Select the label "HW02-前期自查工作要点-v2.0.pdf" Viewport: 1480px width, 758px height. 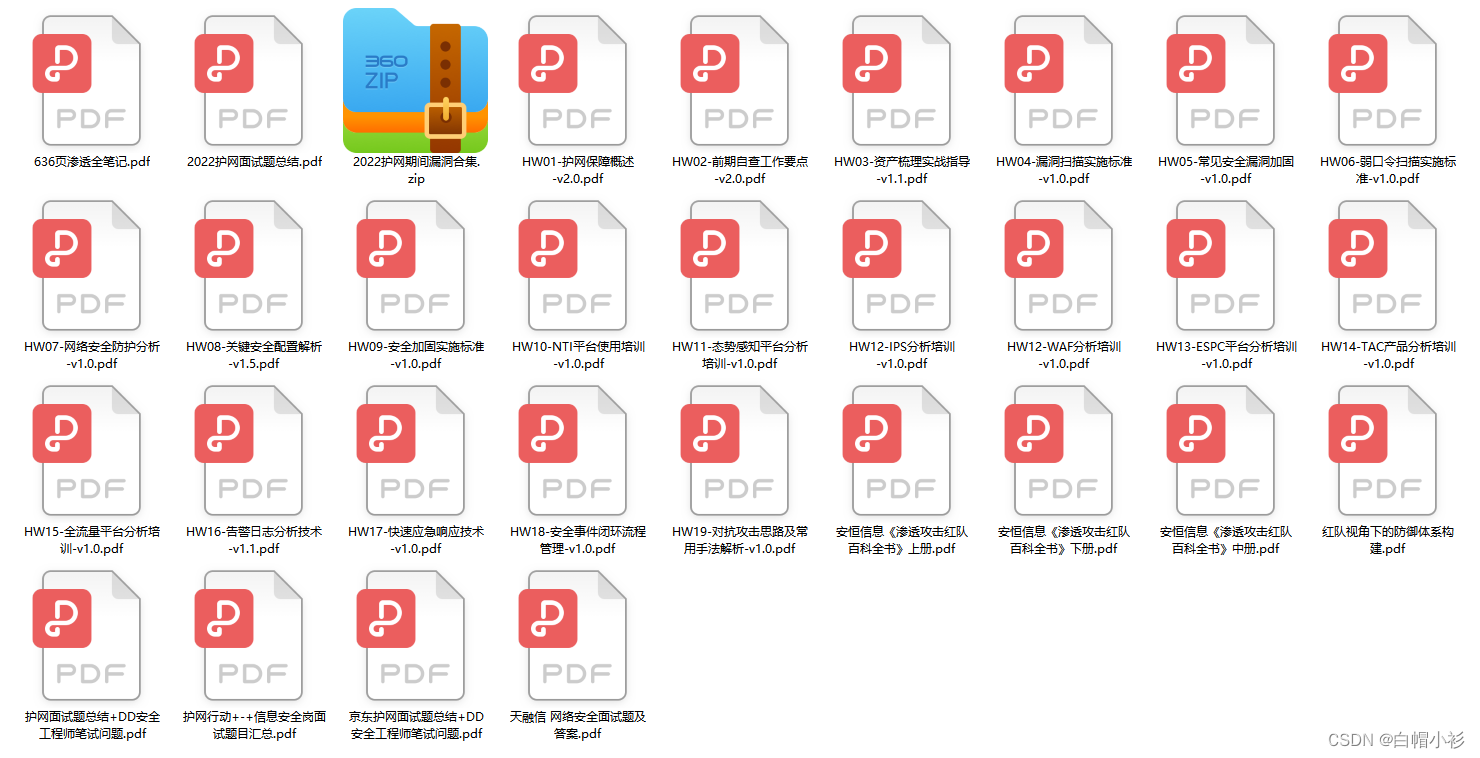[740, 170]
